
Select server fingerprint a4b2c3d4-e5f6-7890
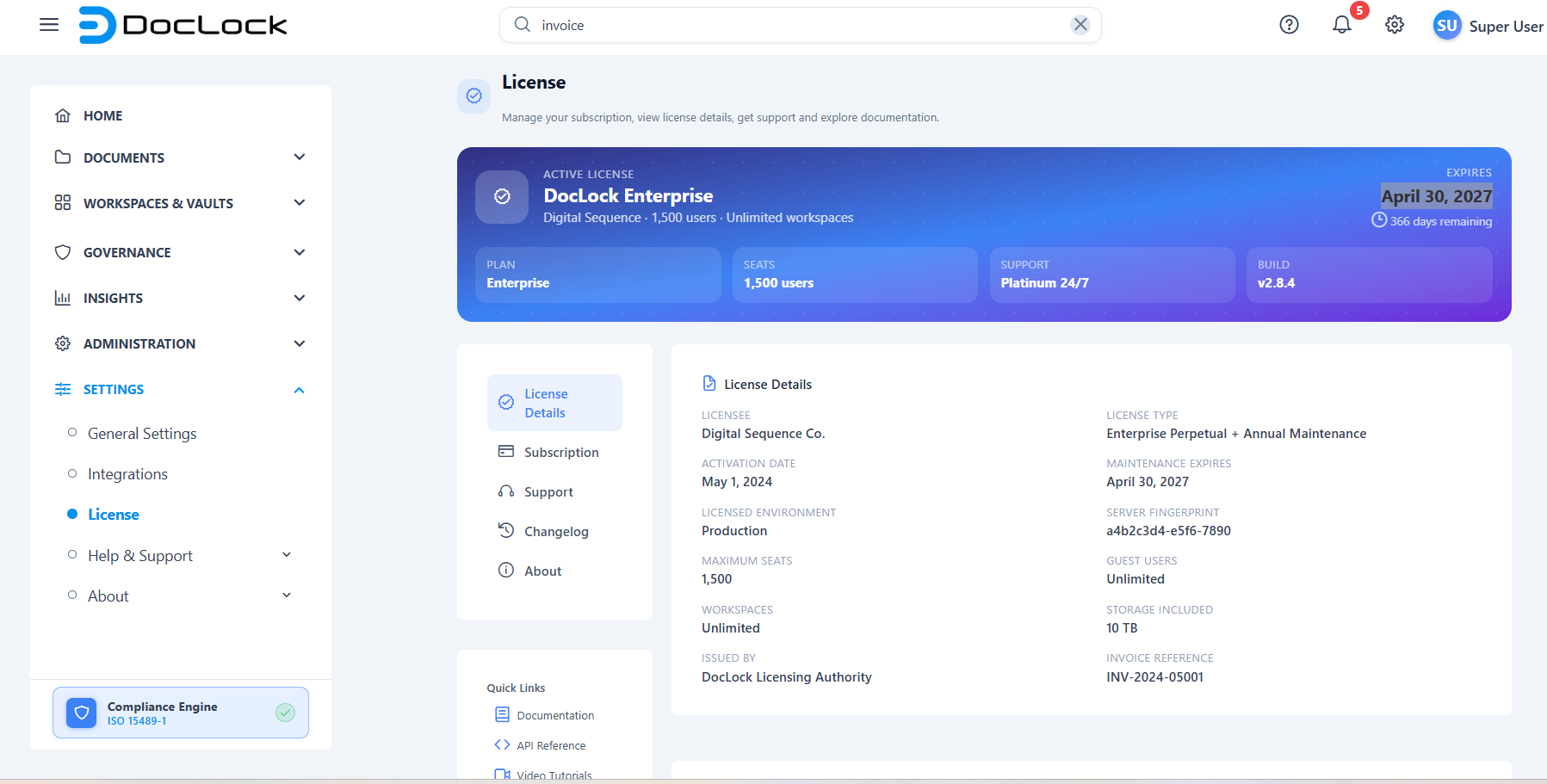(1168, 531)
